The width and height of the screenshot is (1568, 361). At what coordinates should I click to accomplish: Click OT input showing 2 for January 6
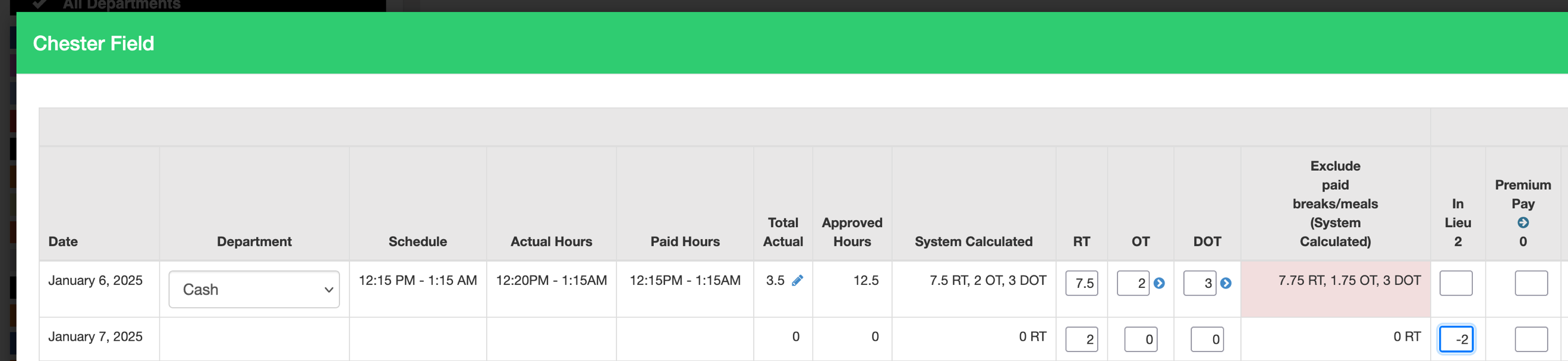(x=1132, y=283)
